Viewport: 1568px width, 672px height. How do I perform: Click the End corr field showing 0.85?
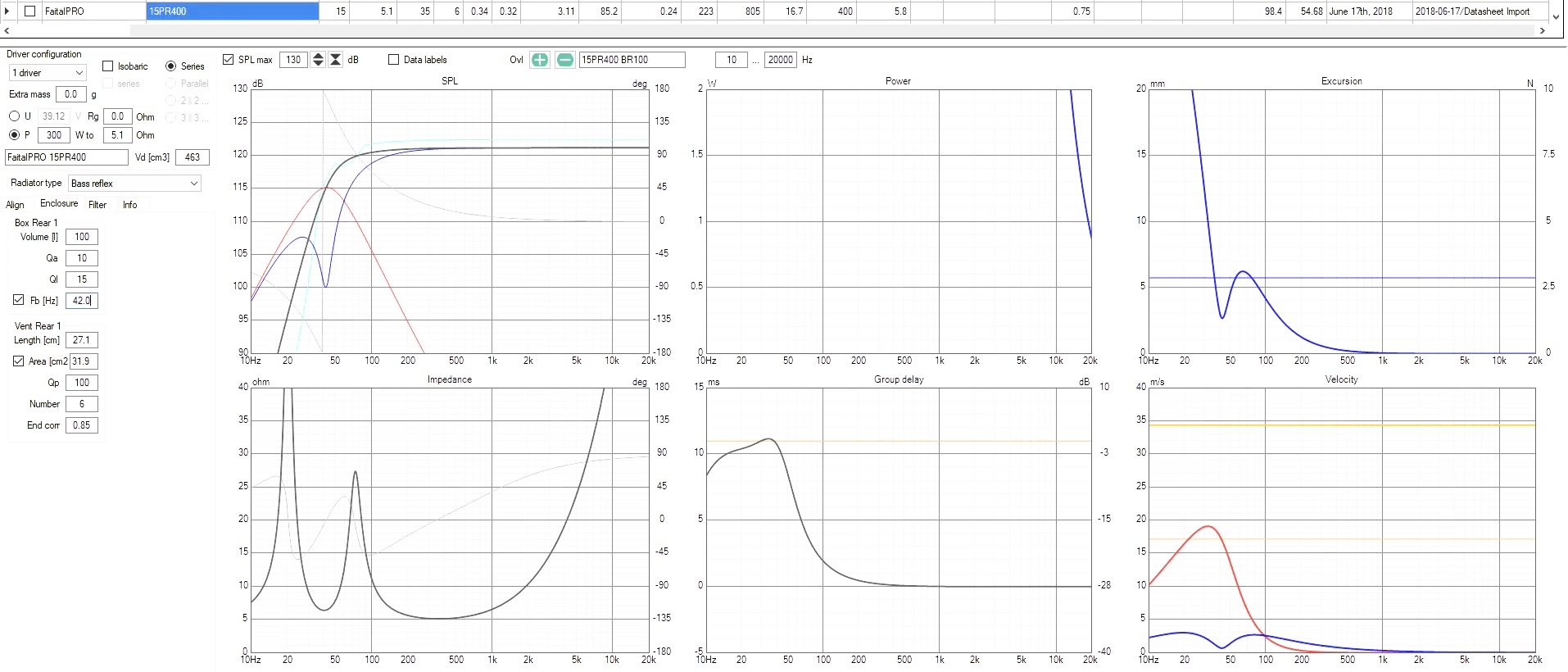tap(82, 425)
